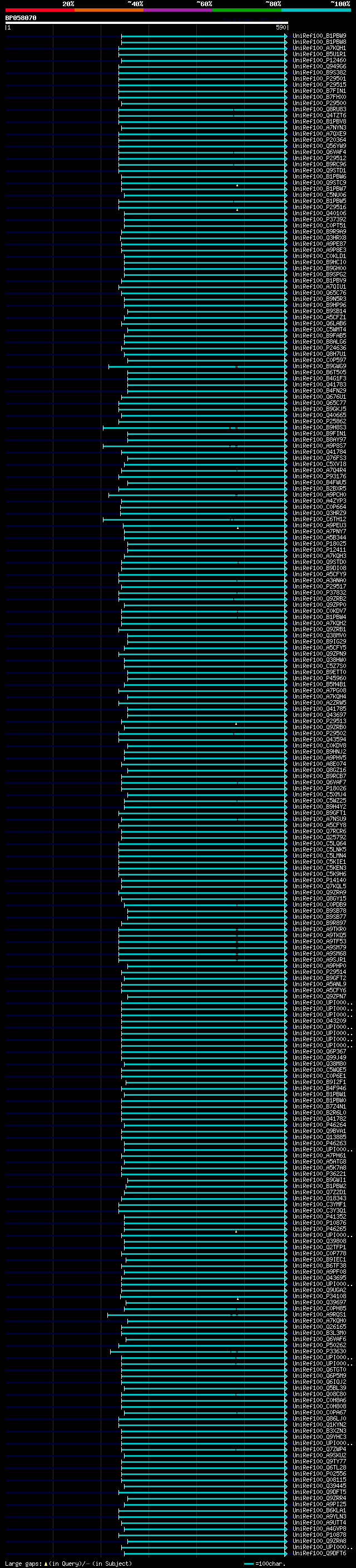The height and width of the screenshot is (1568, 356).
Task: Click the UniRef100_P02556 label
Action: tap(319, 1473)
